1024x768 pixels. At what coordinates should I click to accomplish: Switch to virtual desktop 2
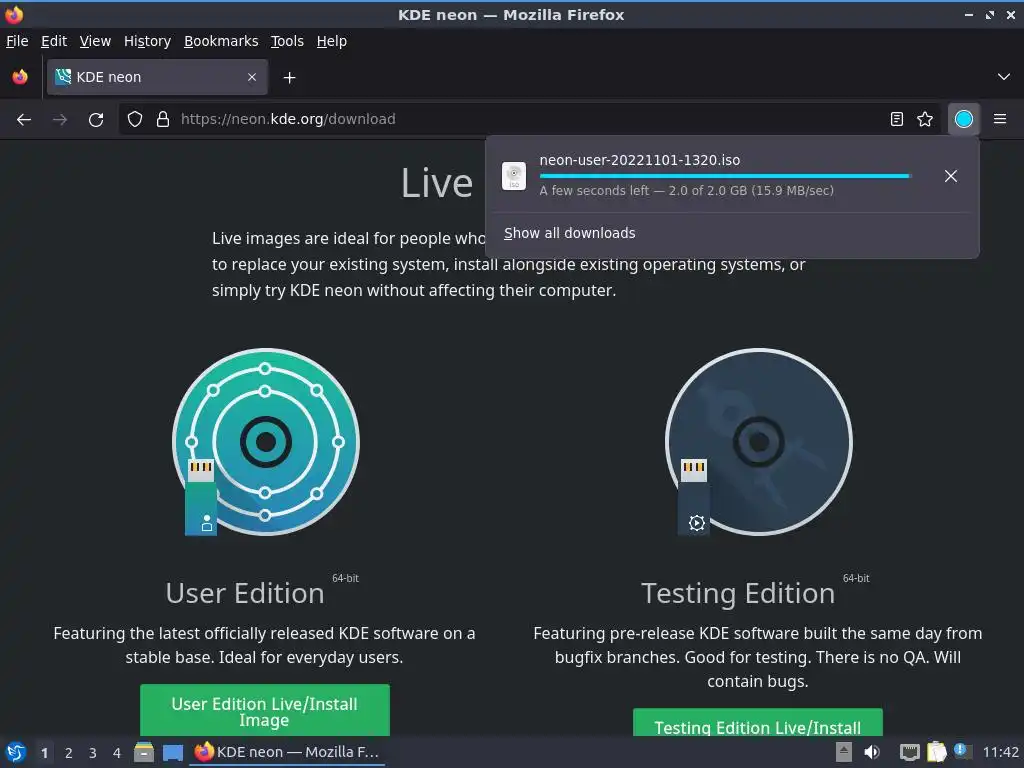coord(69,753)
